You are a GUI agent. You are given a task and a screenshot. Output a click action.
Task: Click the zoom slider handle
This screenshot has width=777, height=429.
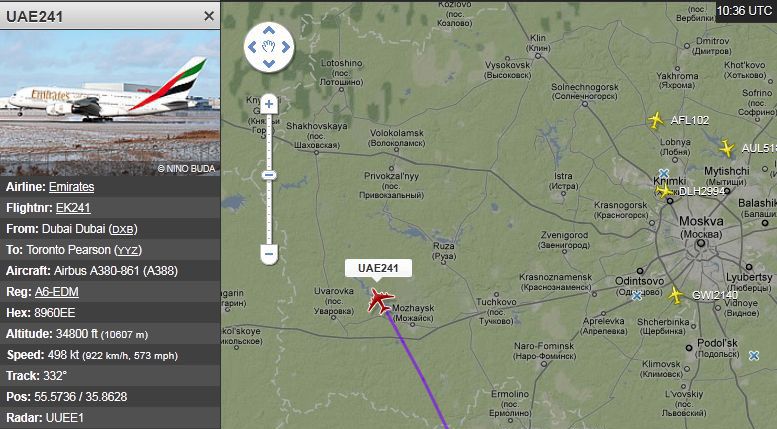pos(269,175)
